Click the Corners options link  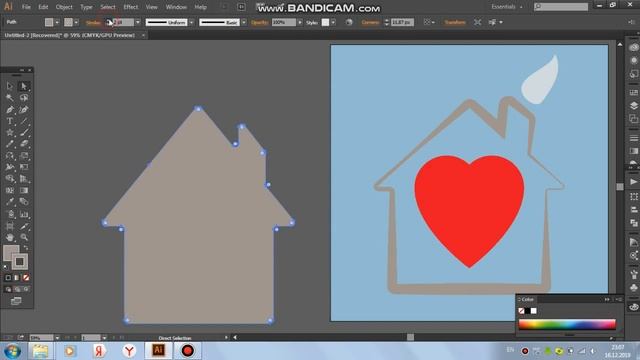370,22
